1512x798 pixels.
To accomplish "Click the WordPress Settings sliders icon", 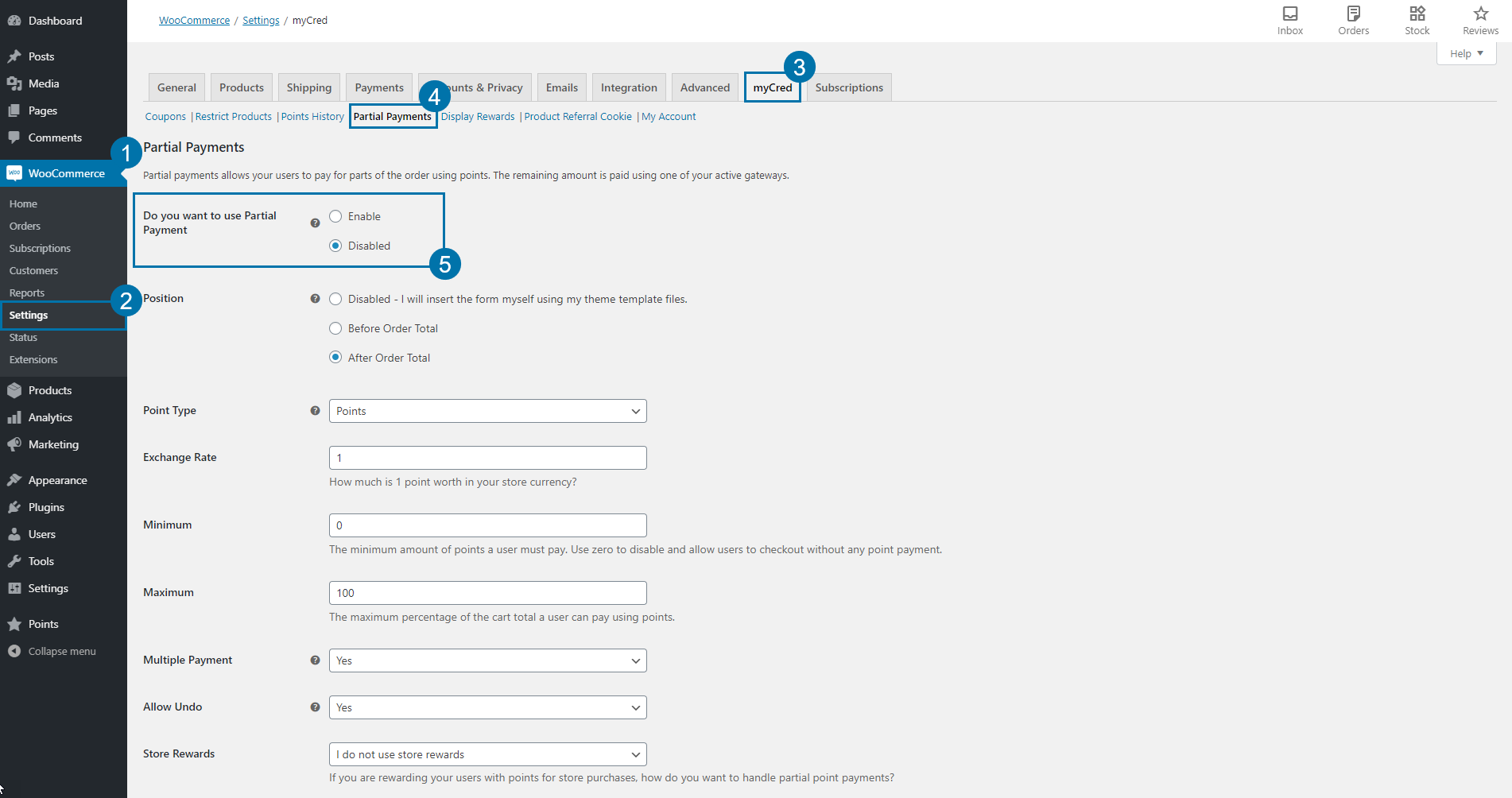I will coord(14,588).
